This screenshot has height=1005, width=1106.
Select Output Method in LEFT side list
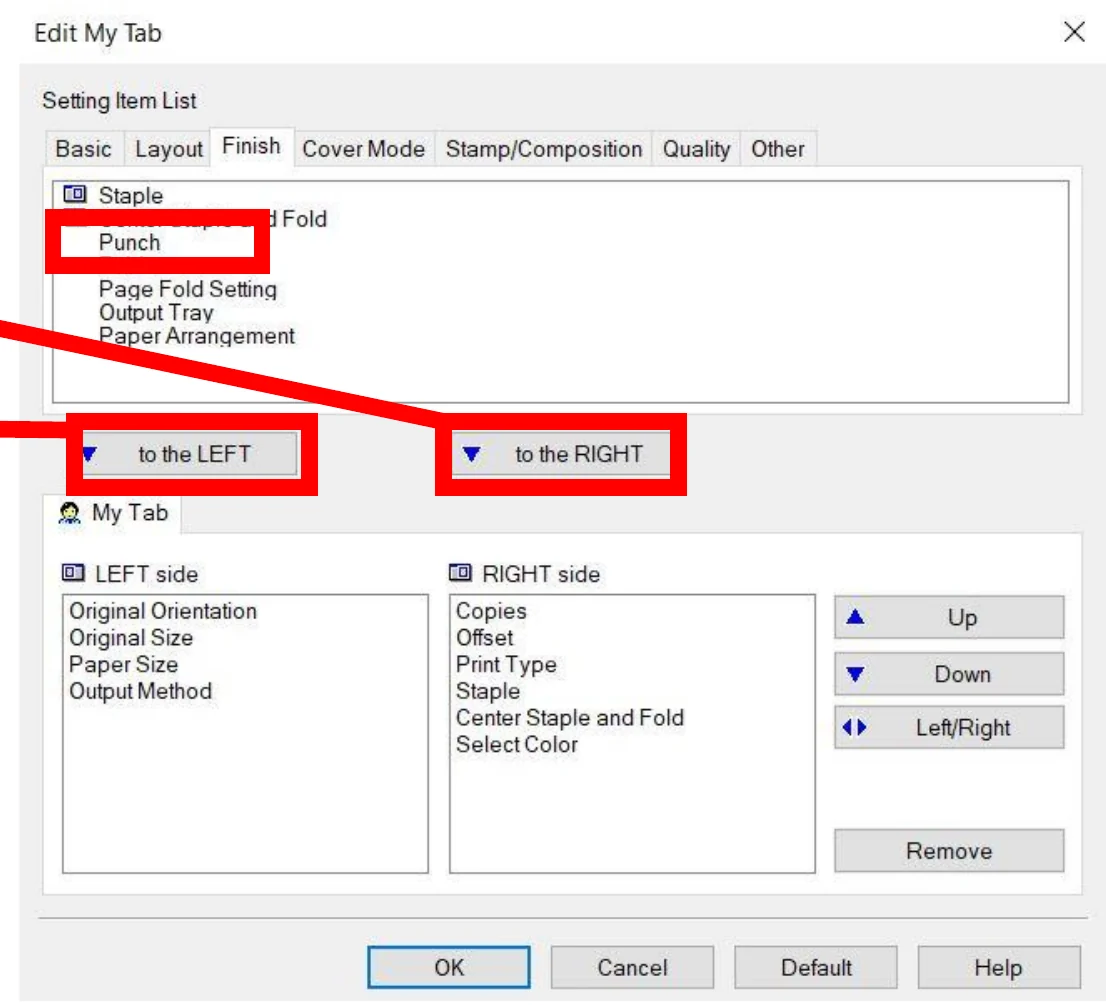point(140,691)
